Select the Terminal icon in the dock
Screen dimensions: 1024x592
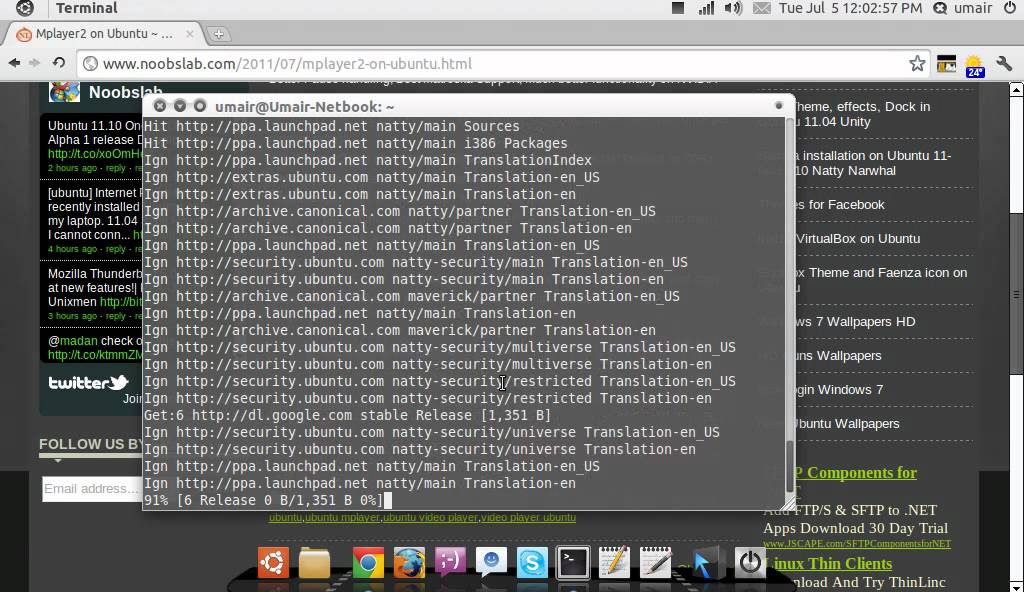click(x=573, y=563)
